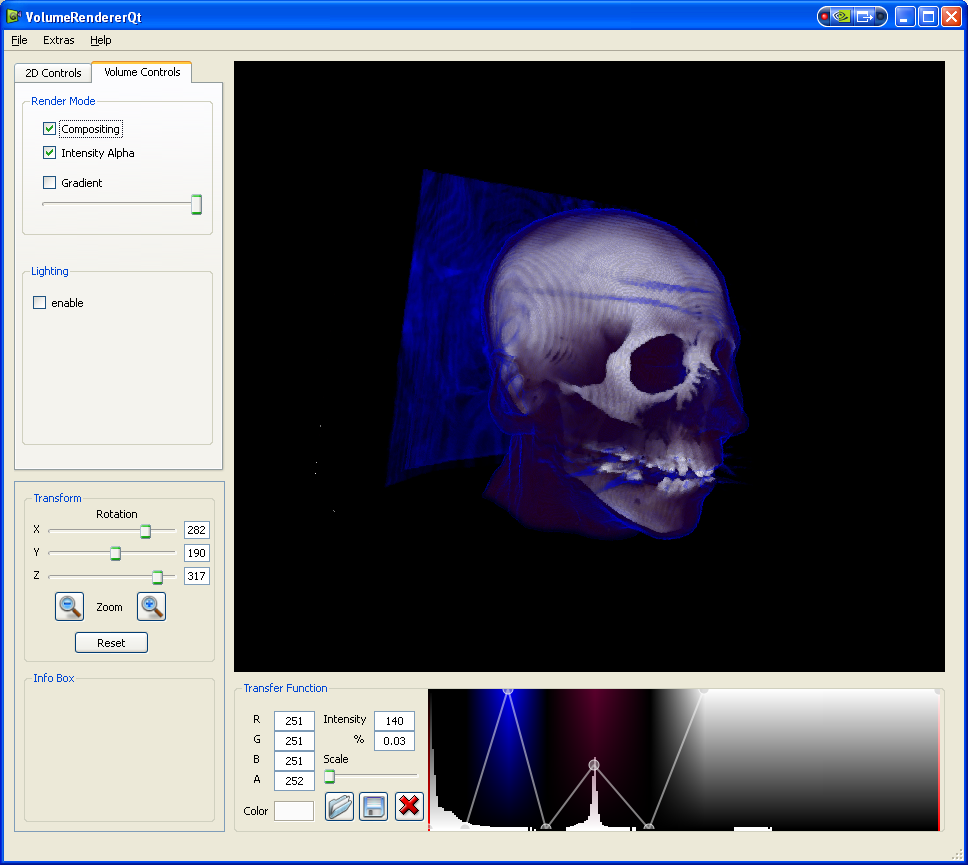Open the Help menu
Image resolution: width=968 pixels, height=865 pixels.
click(x=100, y=40)
